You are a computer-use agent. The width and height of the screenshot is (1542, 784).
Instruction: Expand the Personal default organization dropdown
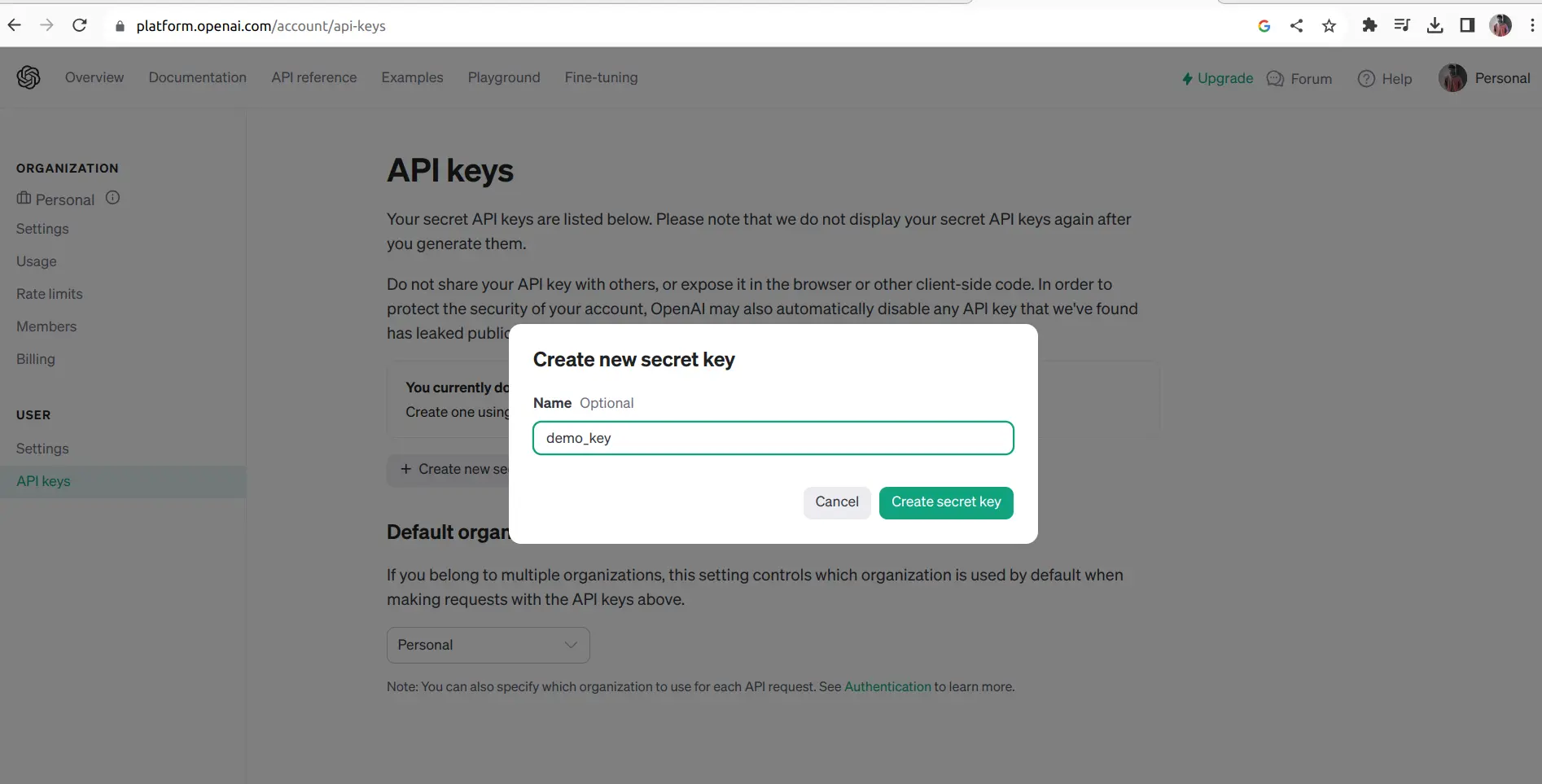(x=488, y=645)
